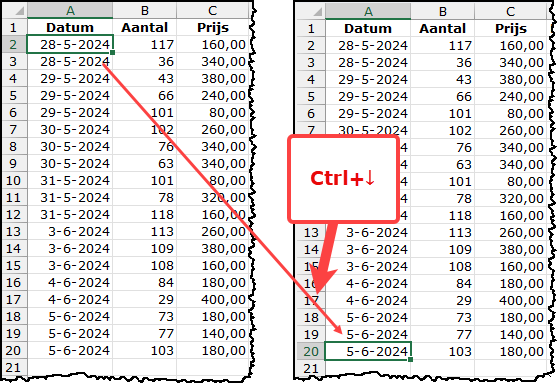Click 'Aantal' header cell in left sheet
This screenshot has width=557, height=383.
coord(145,27)
